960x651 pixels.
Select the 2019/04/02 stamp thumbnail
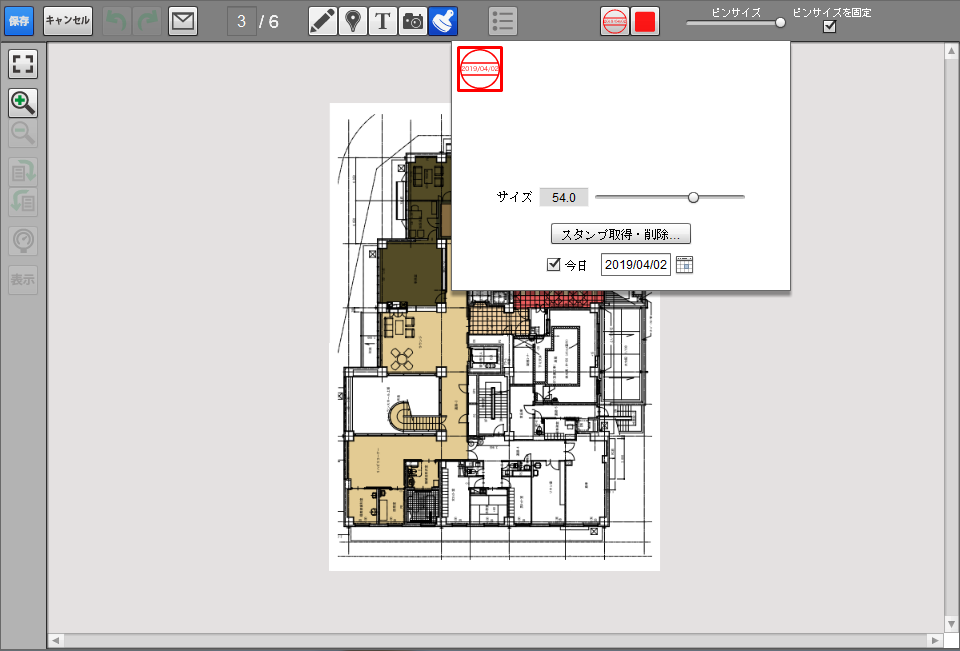click(x=480, y=69)
